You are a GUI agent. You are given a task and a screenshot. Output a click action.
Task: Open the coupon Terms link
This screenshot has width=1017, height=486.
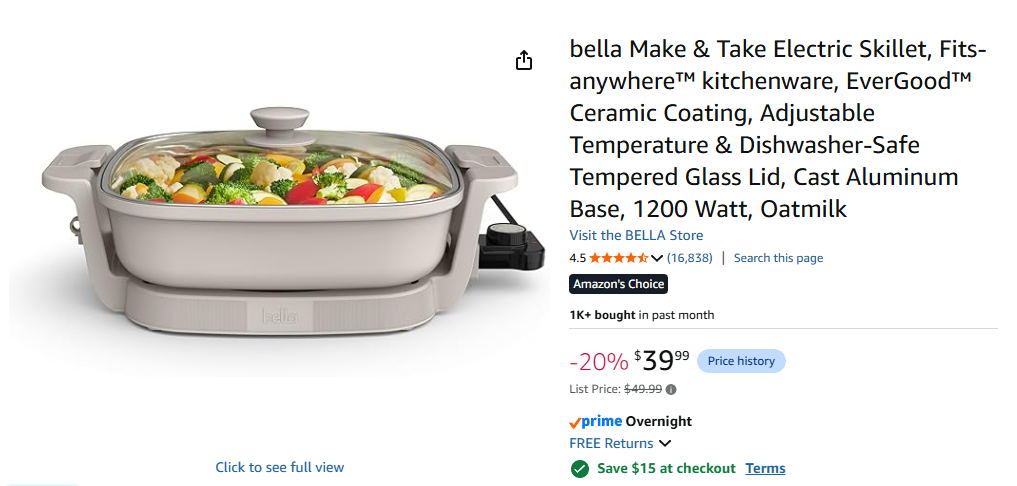coord(765,468)
